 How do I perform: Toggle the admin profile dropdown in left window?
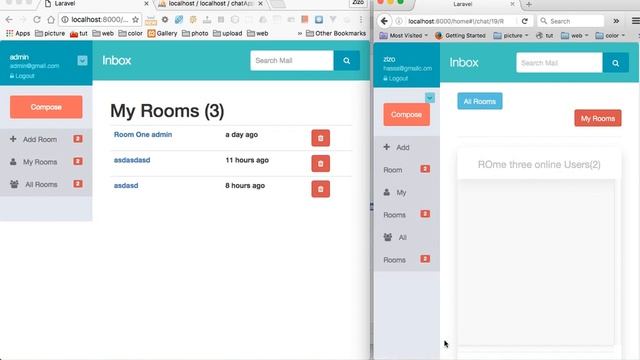pyautogui.click(x=82, y=60)
